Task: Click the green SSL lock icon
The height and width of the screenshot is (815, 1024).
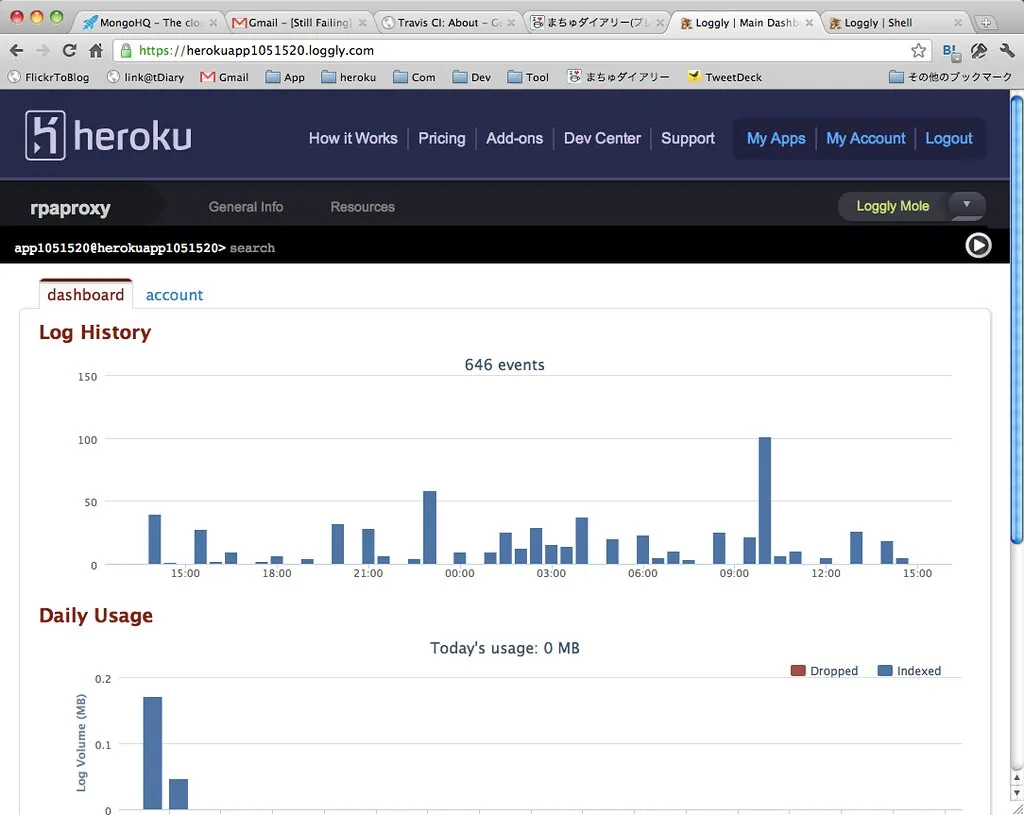Action: coord(126,50)
